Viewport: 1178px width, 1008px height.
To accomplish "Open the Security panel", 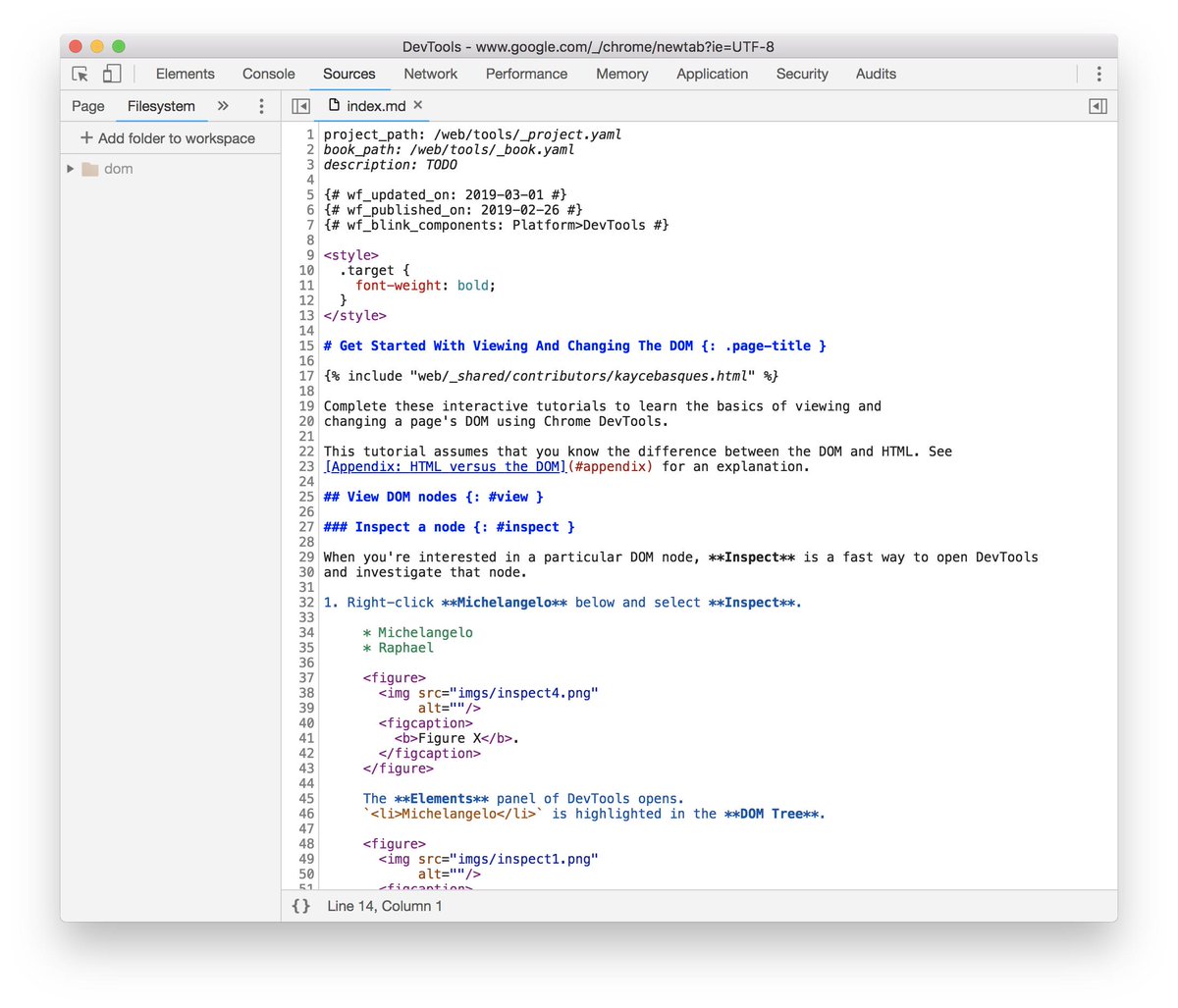I will tap(802, 74).
